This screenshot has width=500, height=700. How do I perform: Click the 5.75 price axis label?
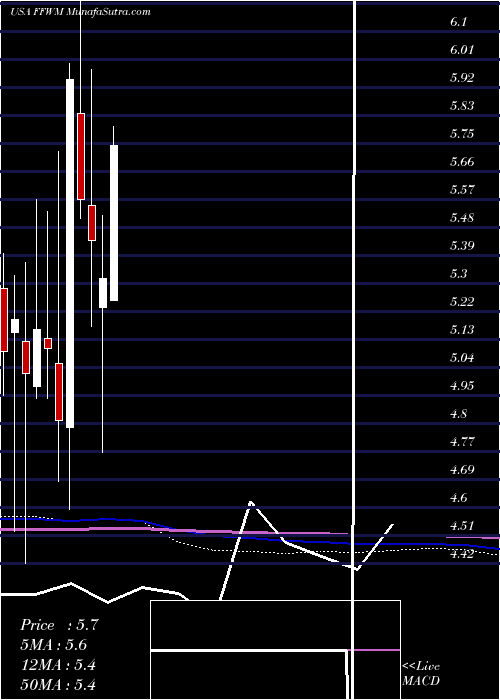tap(462, 134)
